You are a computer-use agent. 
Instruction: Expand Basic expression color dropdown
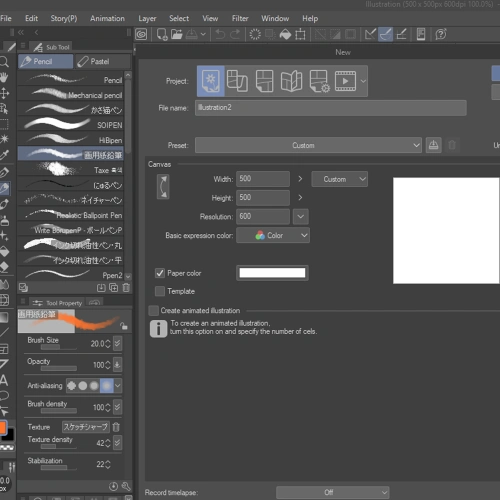point(273,235)
